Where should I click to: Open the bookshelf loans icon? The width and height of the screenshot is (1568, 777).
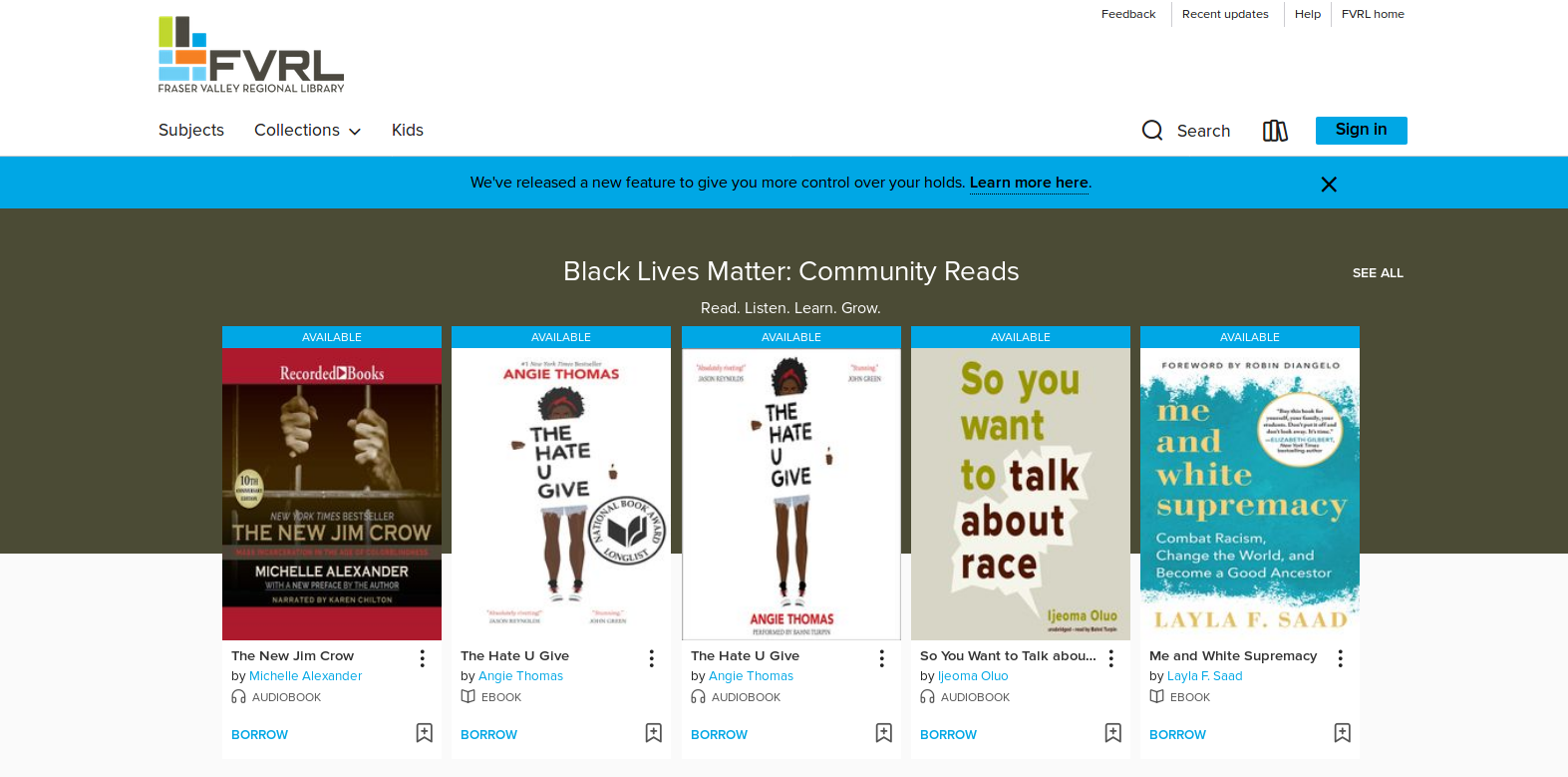pos(1275,131)
